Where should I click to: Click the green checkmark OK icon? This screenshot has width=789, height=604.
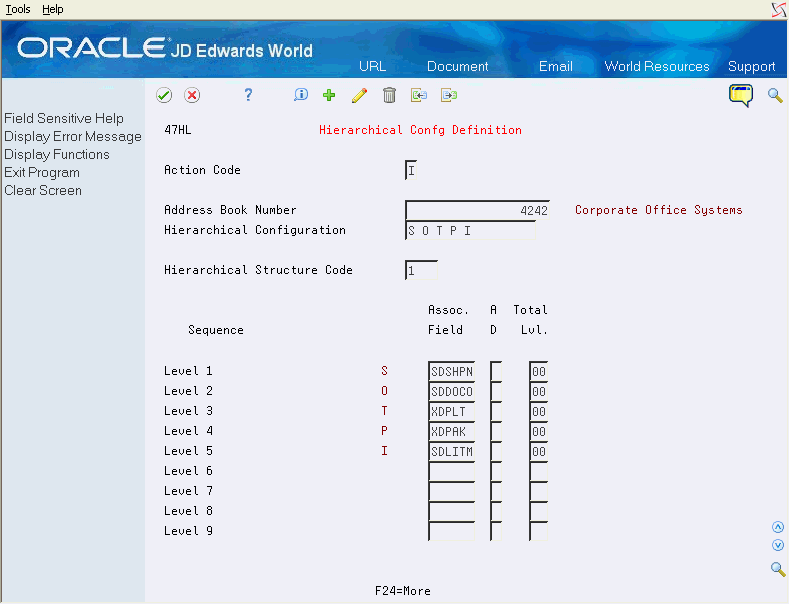[164, 95]
